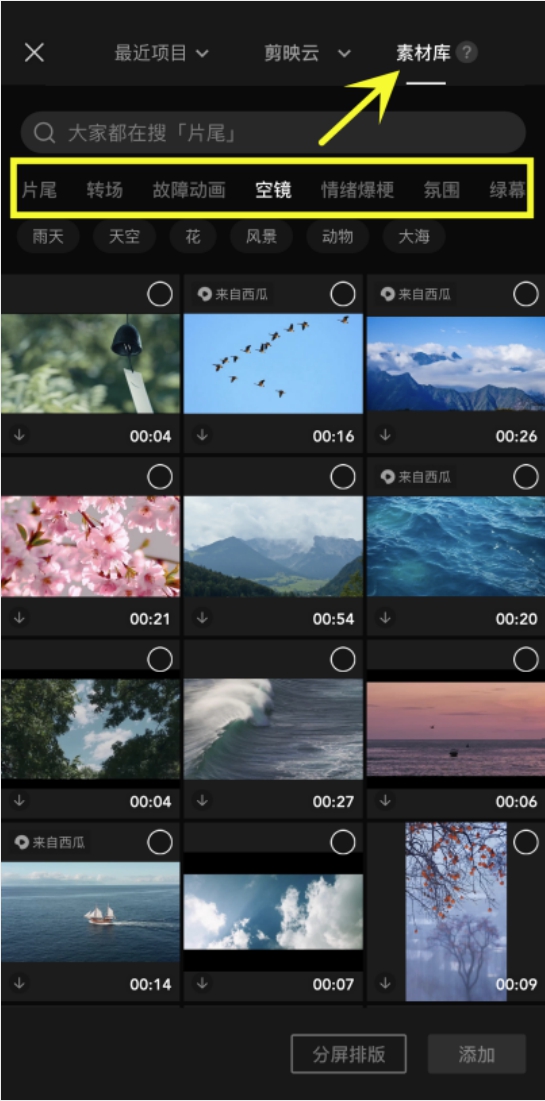
Task: Select the 情绪爆梗 category tab
Action: pyautogui.click(x=357, y=190)
